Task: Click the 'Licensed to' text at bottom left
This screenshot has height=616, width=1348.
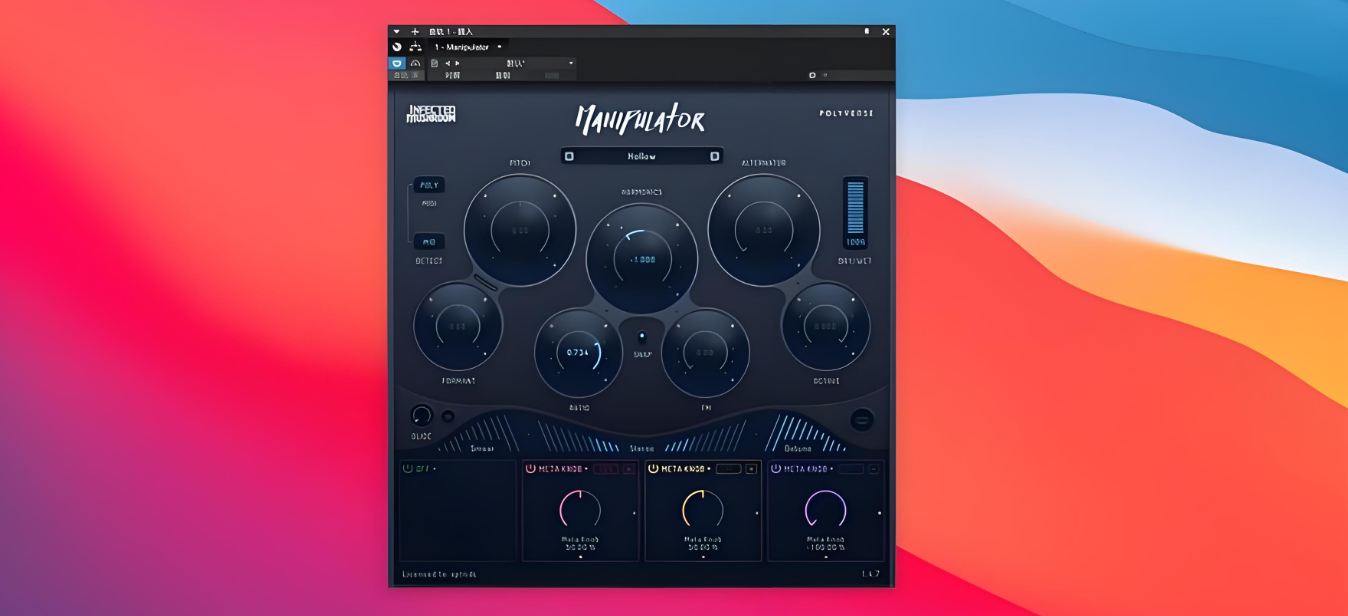Action: tap(439, 574)
